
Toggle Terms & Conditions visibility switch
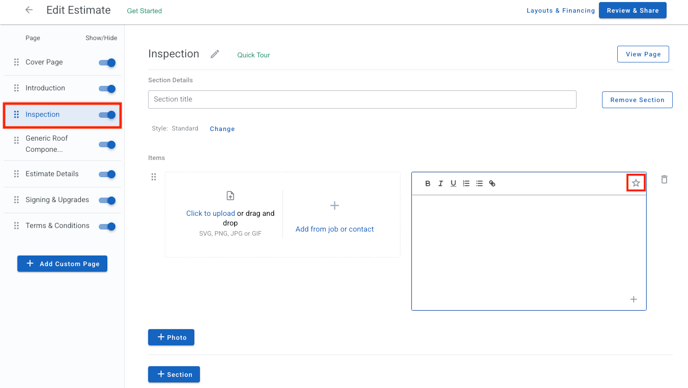pyautogui.click(x=107, y=226)
